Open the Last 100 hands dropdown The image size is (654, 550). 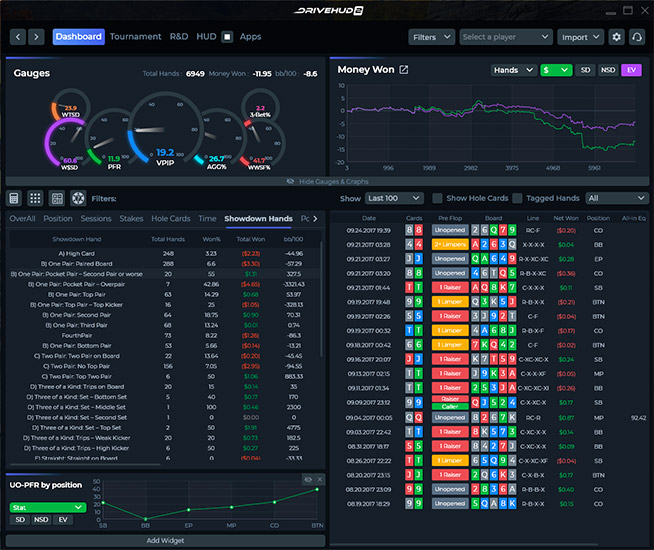[x=394, y=198]
